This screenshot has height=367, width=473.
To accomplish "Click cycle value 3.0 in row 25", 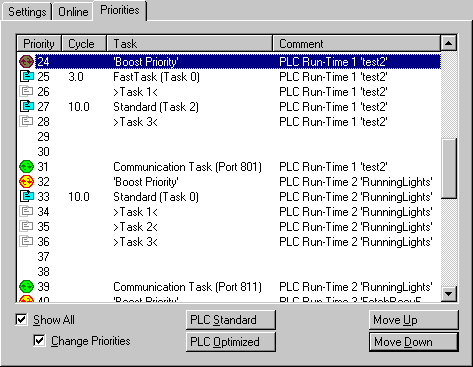I will pos(76,77).
